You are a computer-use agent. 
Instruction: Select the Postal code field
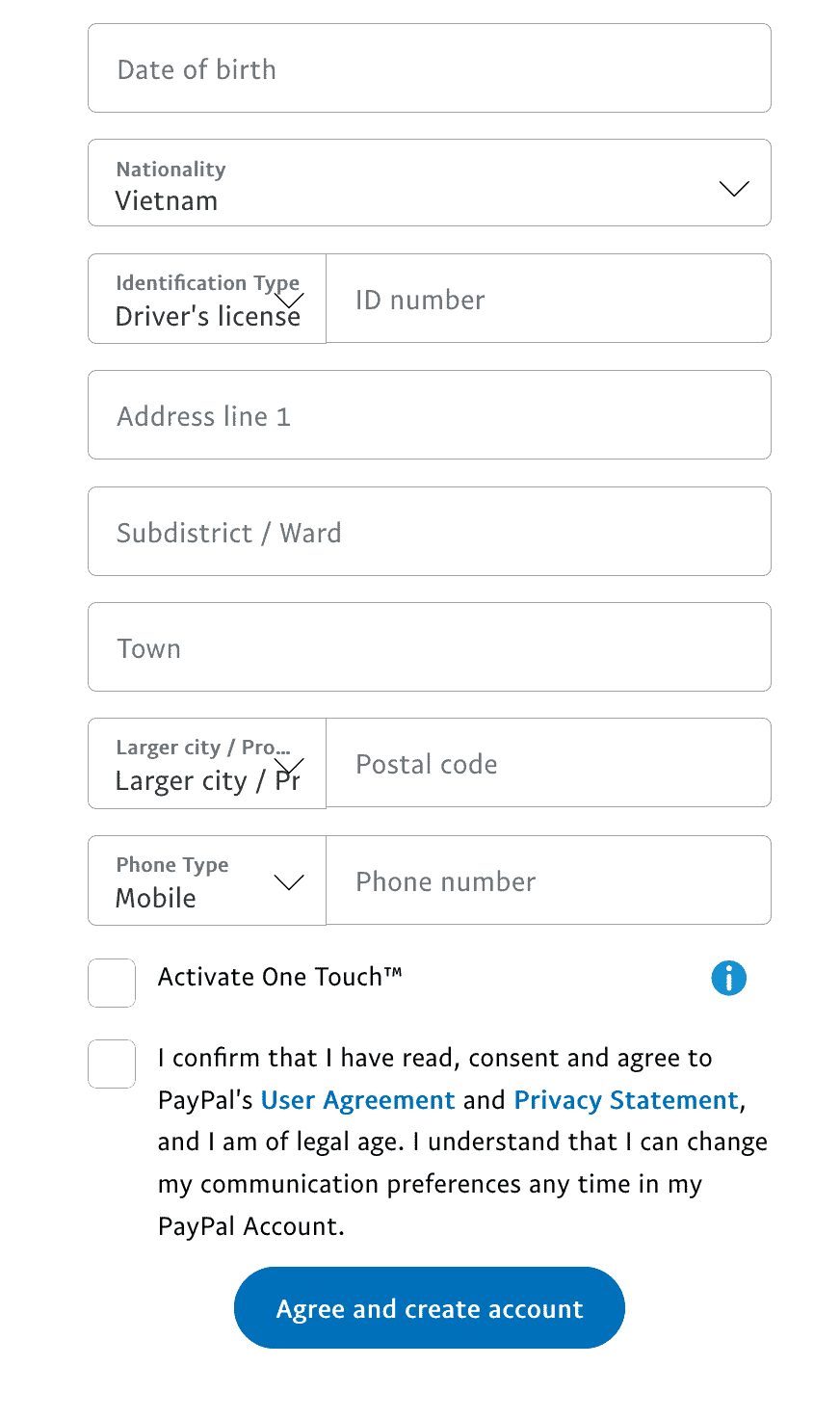549,763
